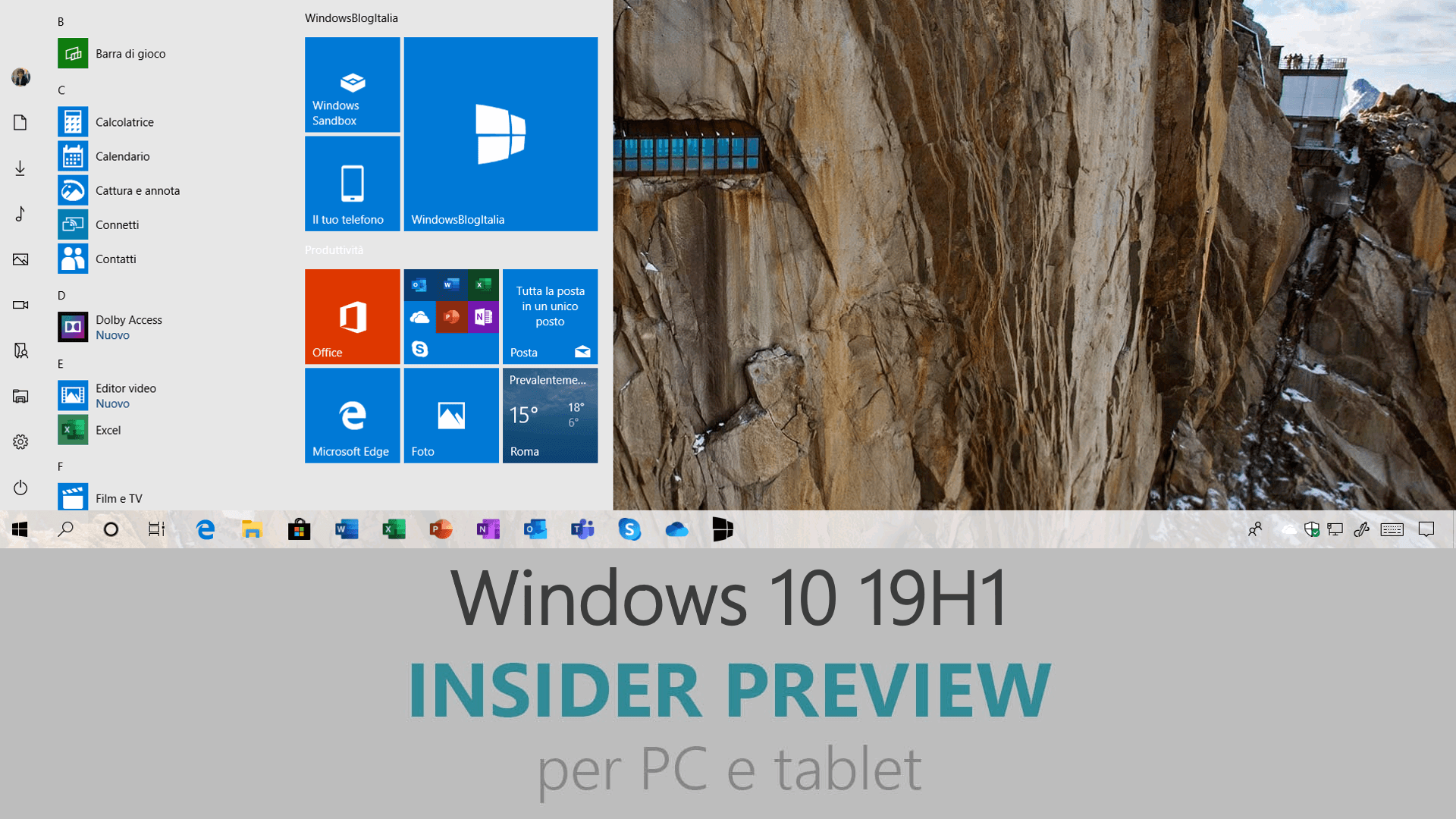Open Windows Security tray icon
The height and width of the screenshot is (819, 1456).
pyautogui.click(x=1312, y=529)
